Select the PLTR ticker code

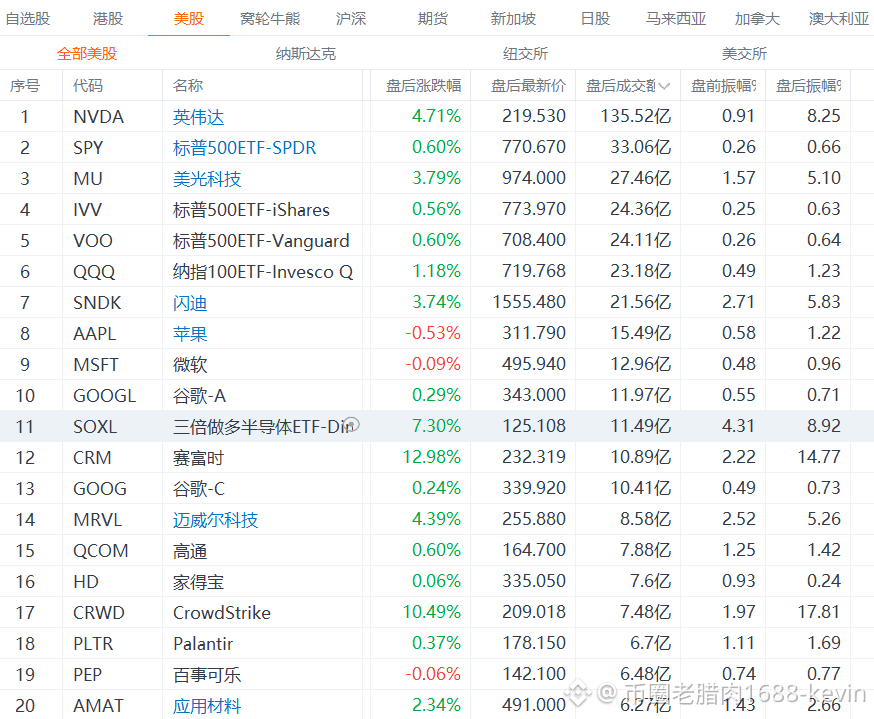[x=93, y=644]
